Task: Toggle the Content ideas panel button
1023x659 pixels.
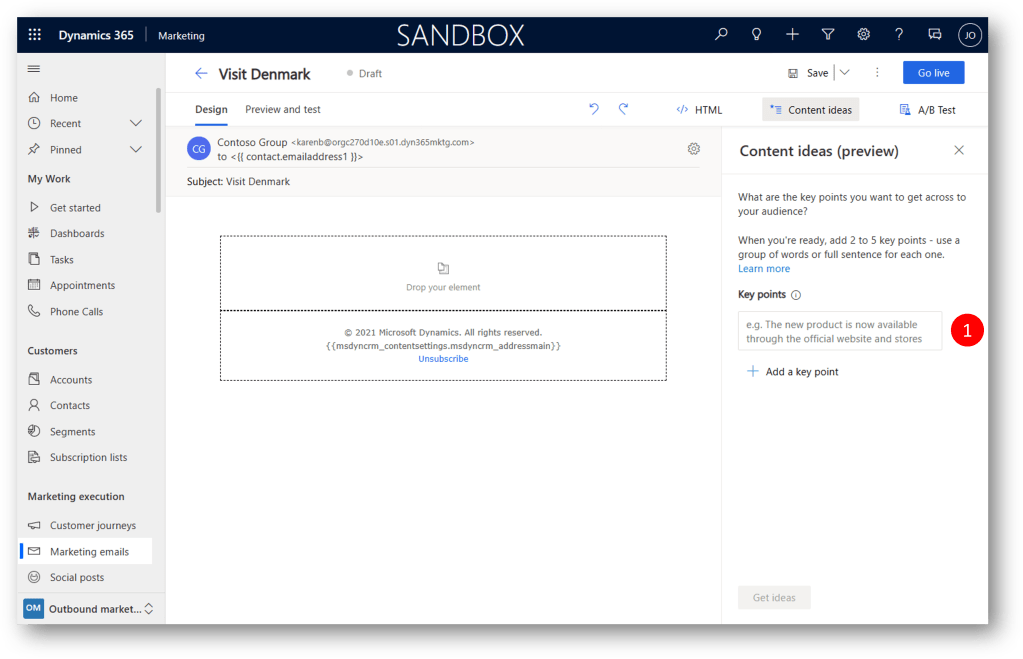Action: point(810,110)
